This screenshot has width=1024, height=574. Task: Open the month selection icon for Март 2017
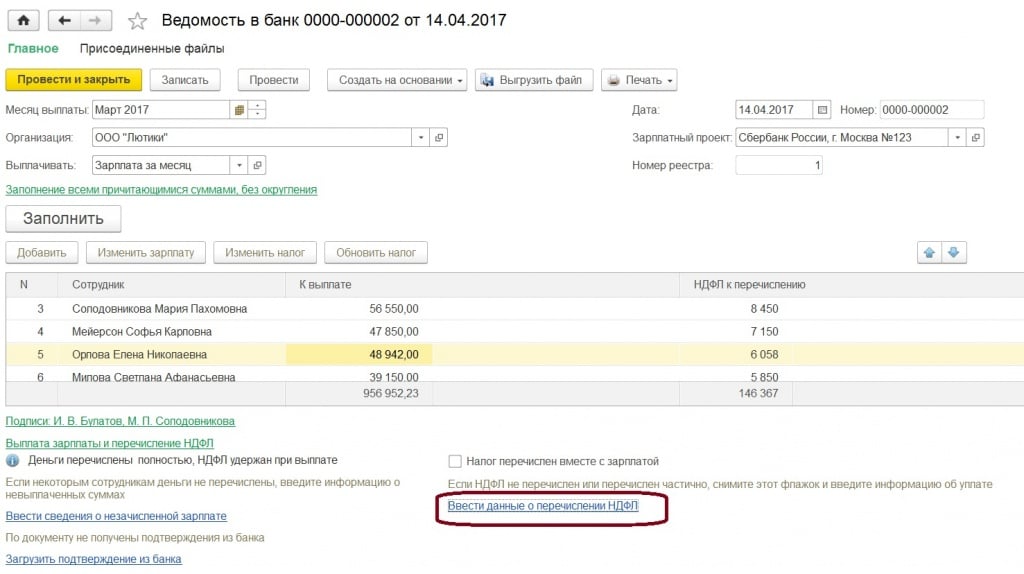238,110
